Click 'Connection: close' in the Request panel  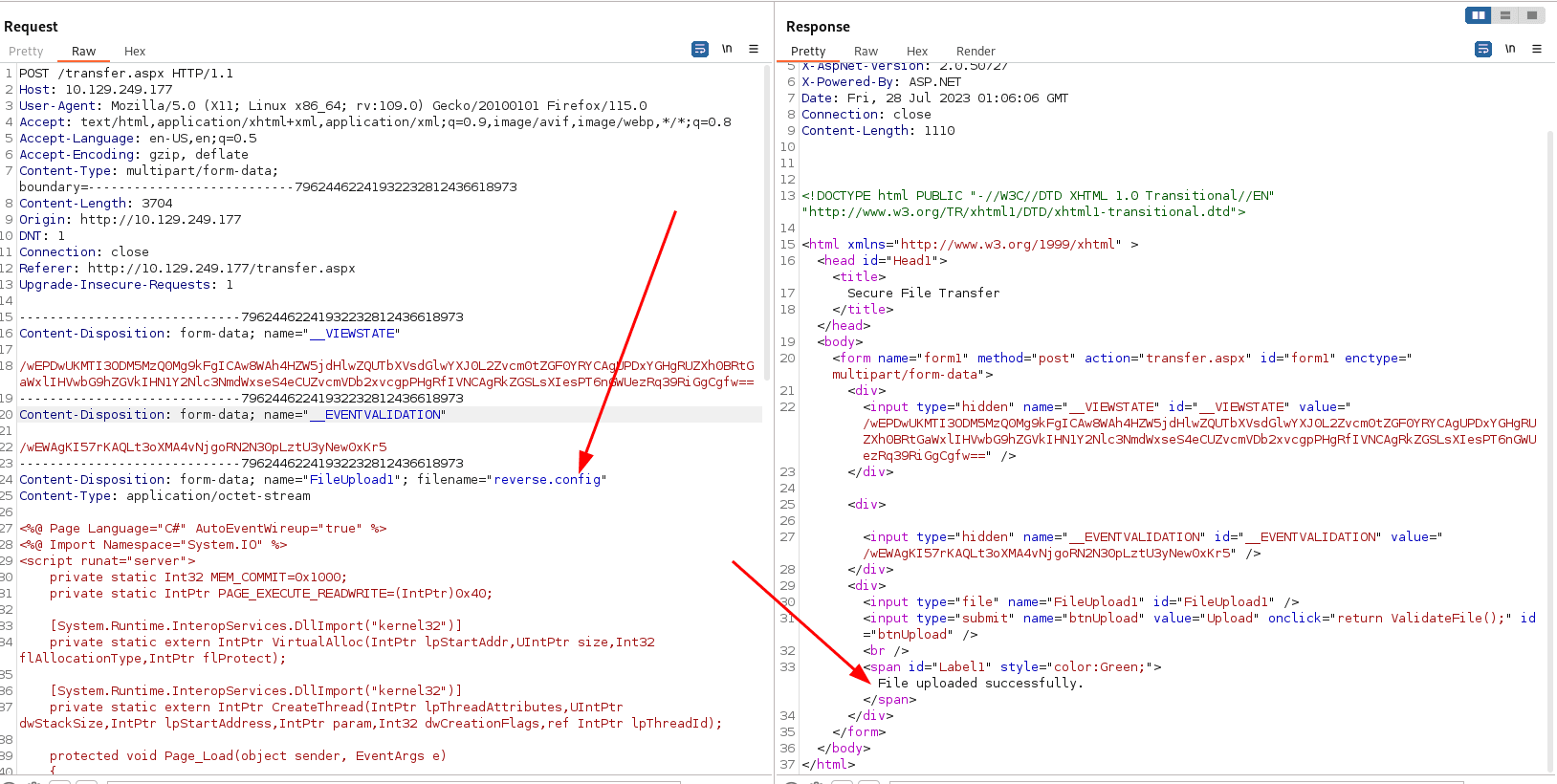[x=84, y=252]
